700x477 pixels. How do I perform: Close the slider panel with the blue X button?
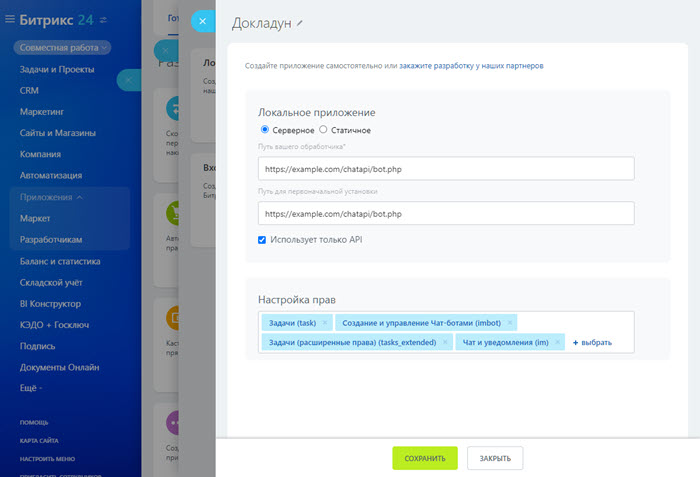point(203,21)
